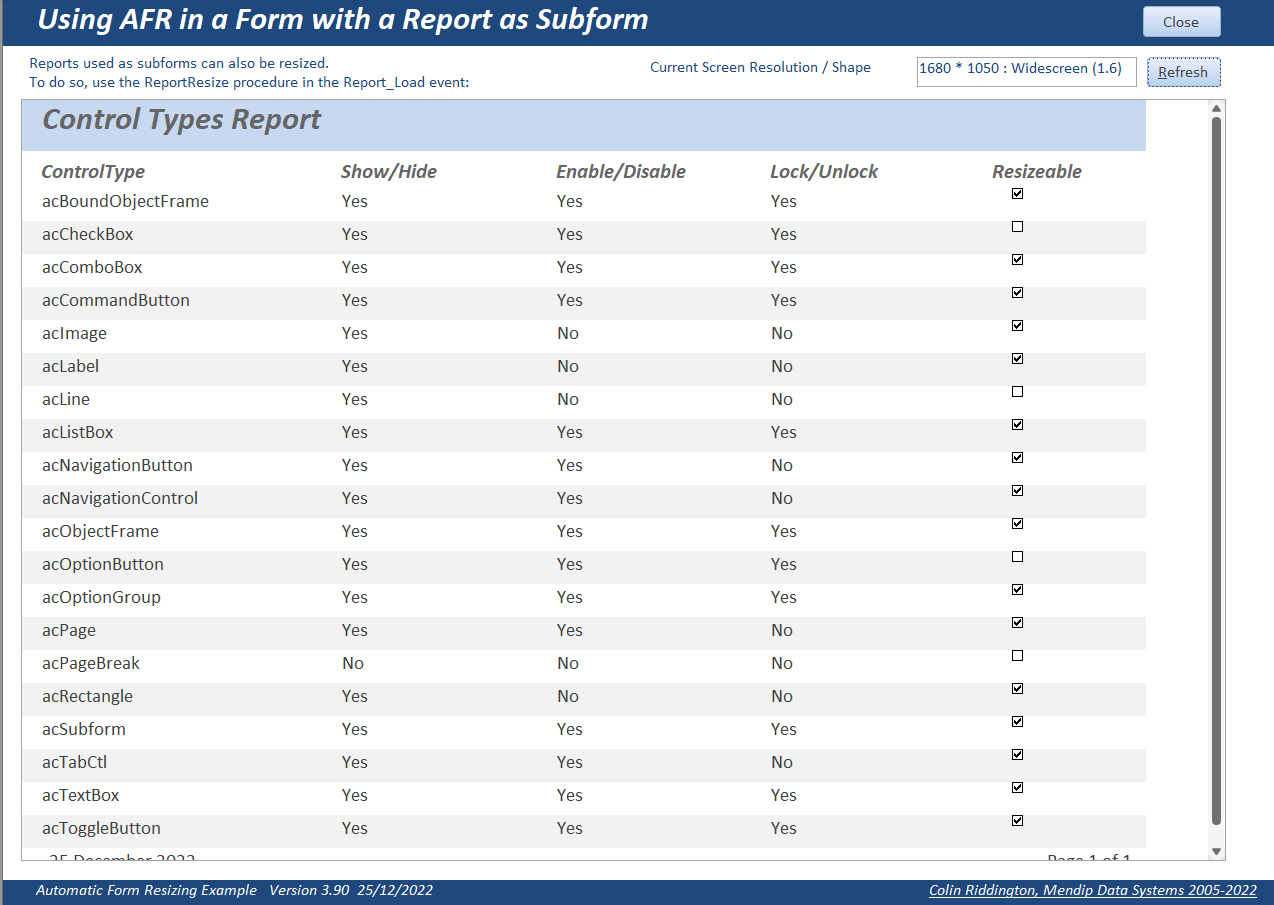The image size is (1274, 905).
Task: Toggle the Resizeable checkbox for acLabel
Action: tap(1017, 359)
